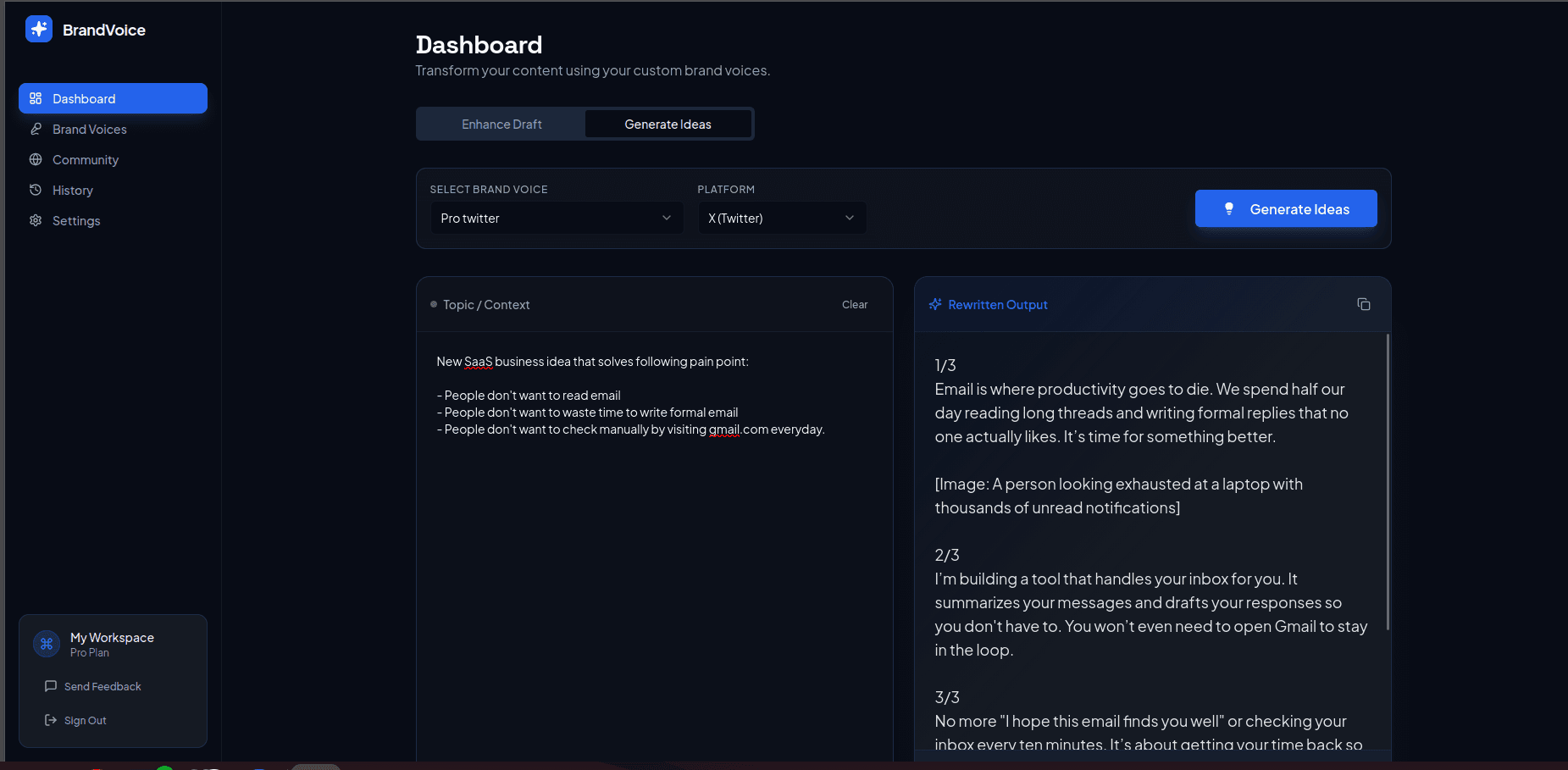The image size is (1568, 770).
Task: Copy the Rewritten Output with the copy icon
Action: click(1364, 304)
